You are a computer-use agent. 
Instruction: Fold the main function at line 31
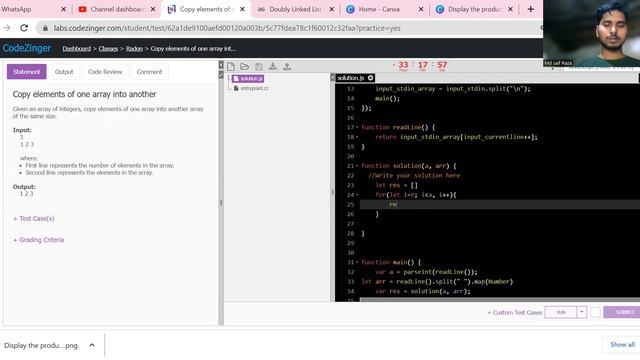[x=357, y=262]
